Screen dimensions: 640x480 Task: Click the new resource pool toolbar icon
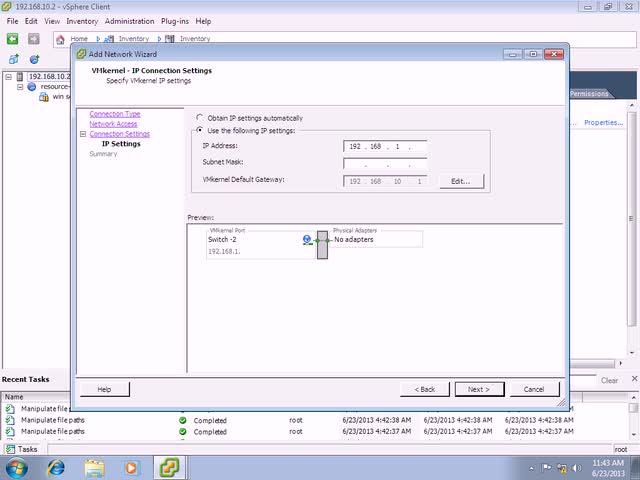click(x=34, y=59)
